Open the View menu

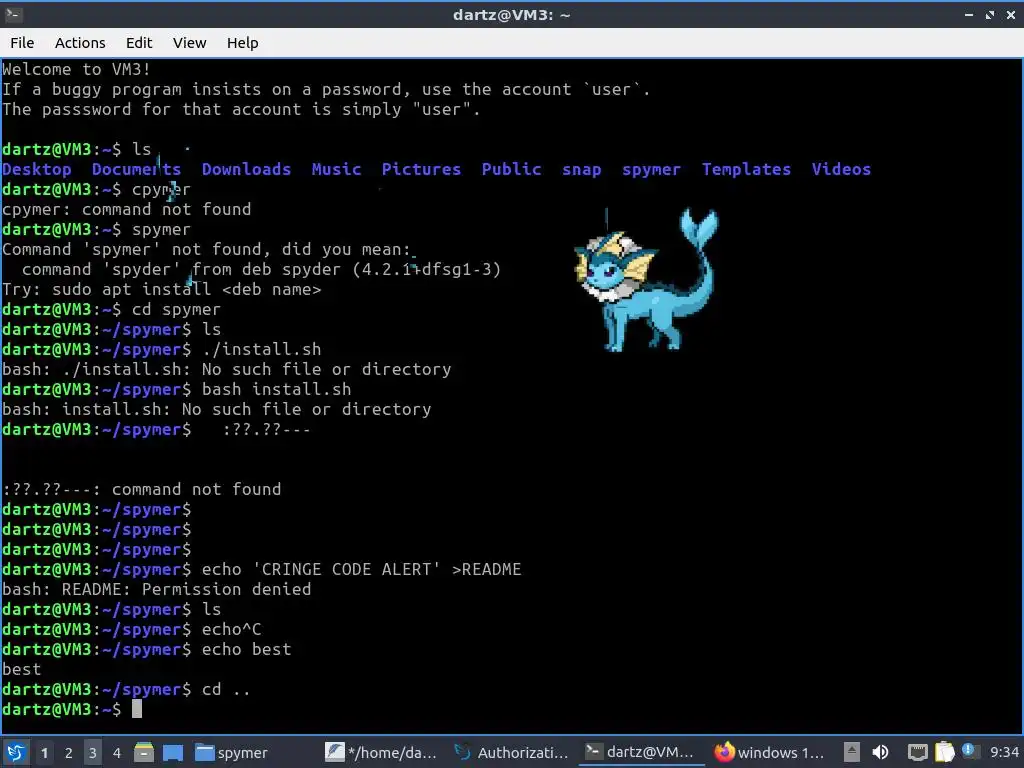189,42
